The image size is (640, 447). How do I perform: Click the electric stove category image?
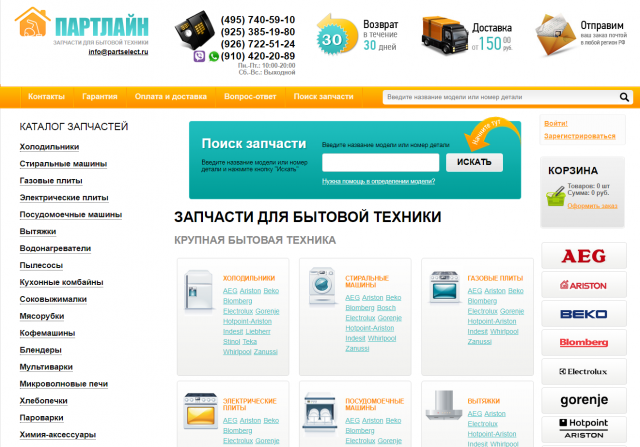tap(200, 411)
